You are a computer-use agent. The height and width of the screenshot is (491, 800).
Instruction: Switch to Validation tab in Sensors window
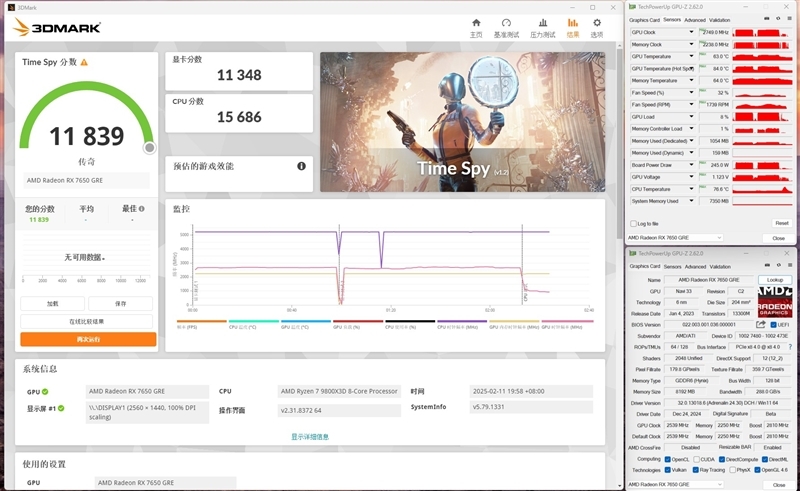[719, 20]
